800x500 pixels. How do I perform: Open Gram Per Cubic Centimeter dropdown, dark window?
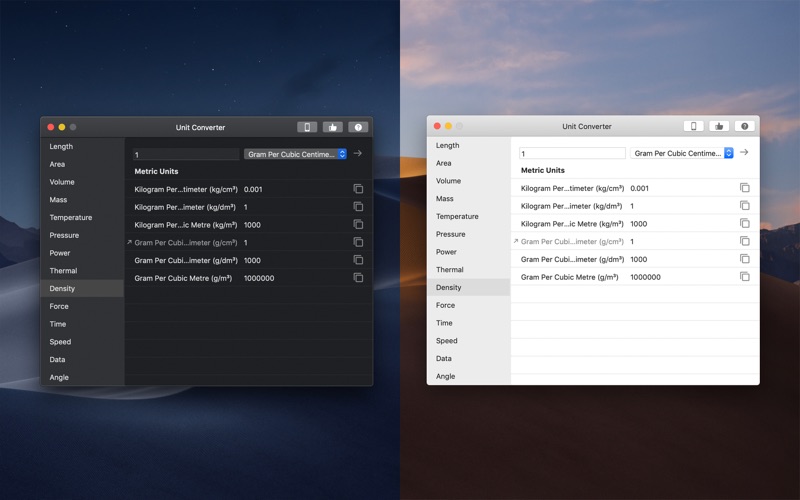coord(295,154)
